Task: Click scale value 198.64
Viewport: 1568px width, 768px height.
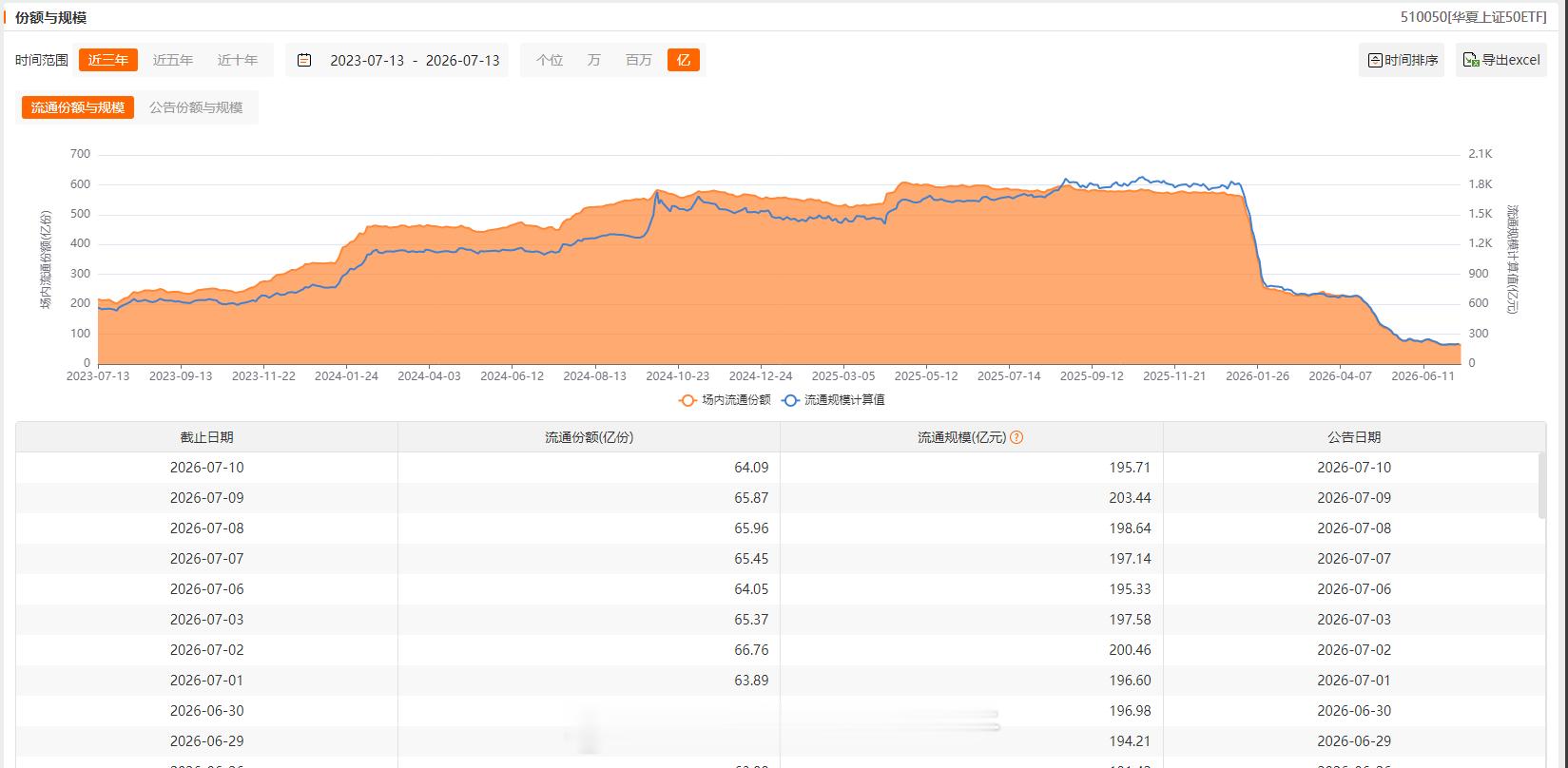Action: tap(1130, 528)
